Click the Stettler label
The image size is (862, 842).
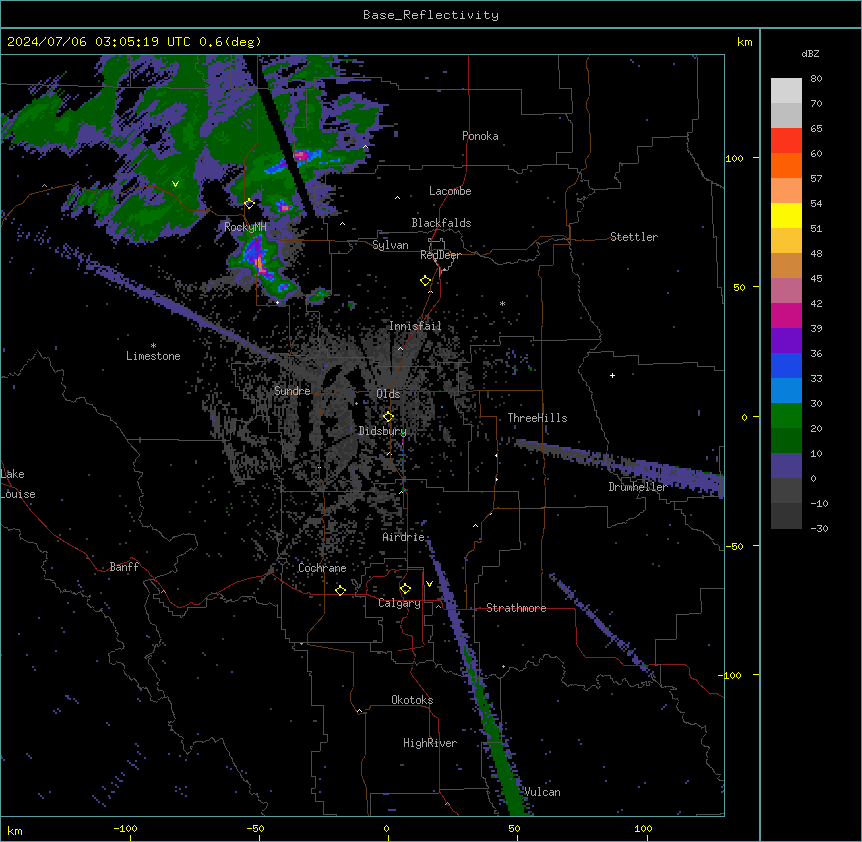(x=634, y=237)
